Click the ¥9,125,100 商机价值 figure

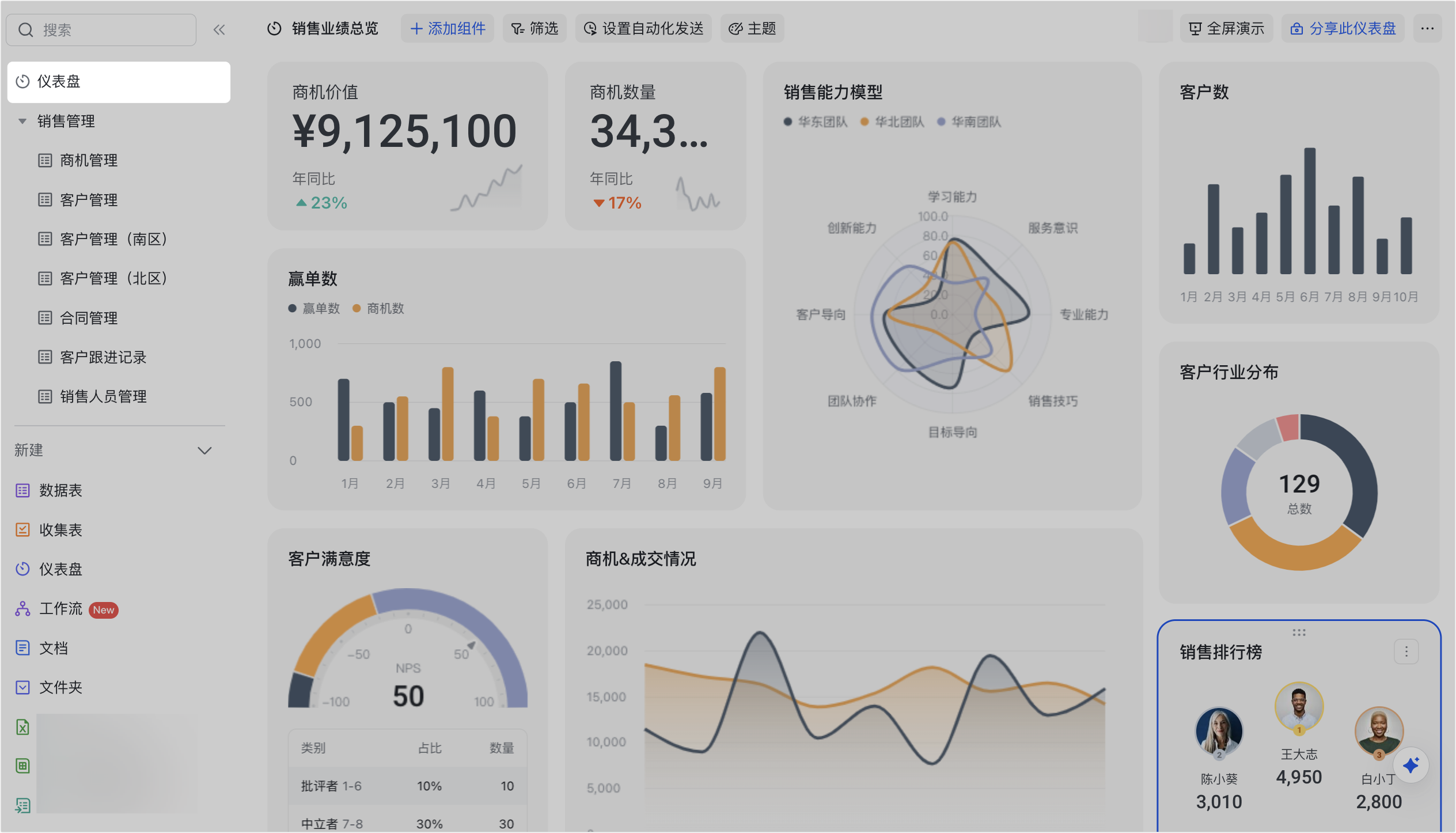(x=404, y=131)
